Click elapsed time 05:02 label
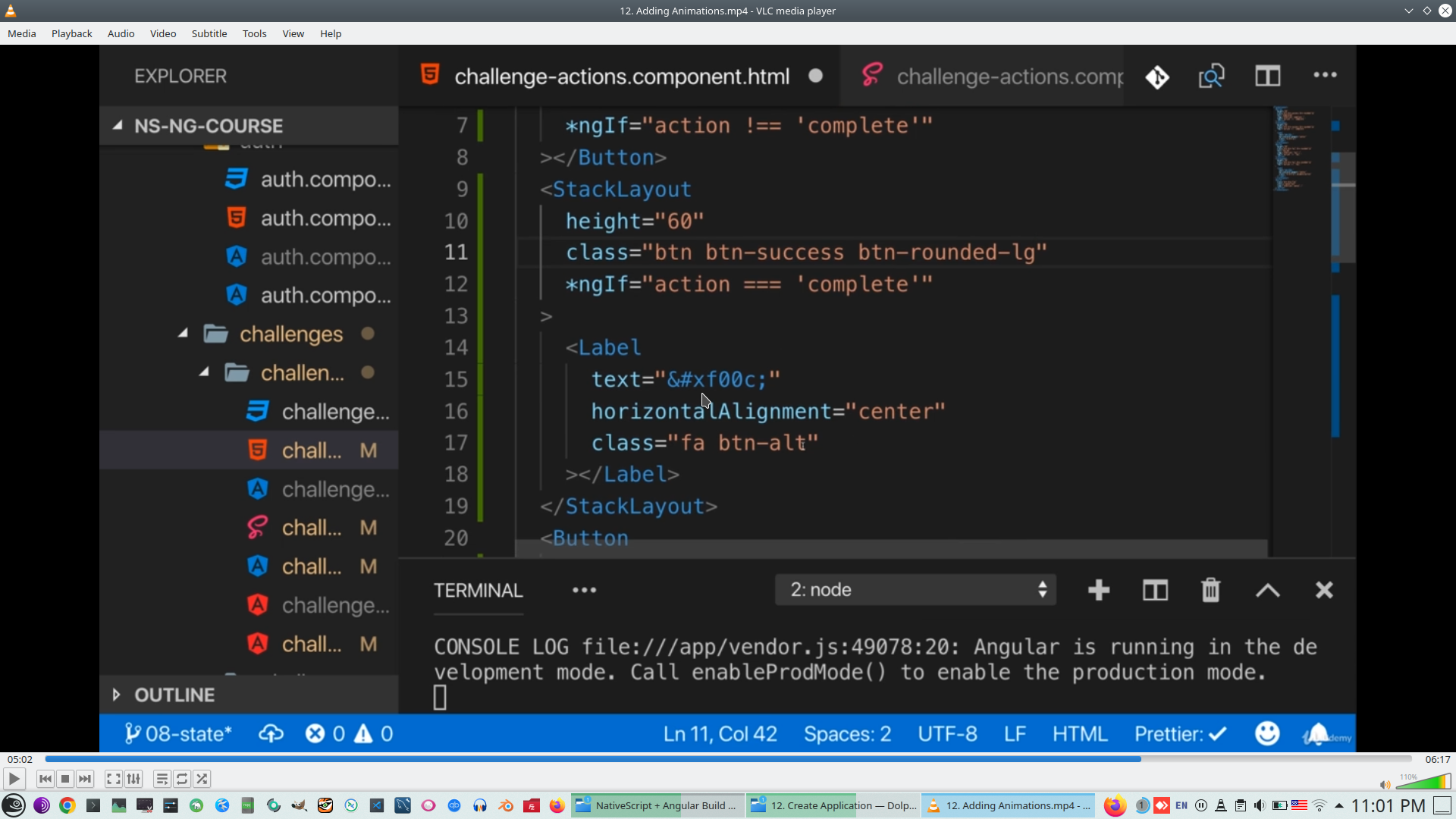Viewport: 1456px width, 819px height. coord(20,759)
